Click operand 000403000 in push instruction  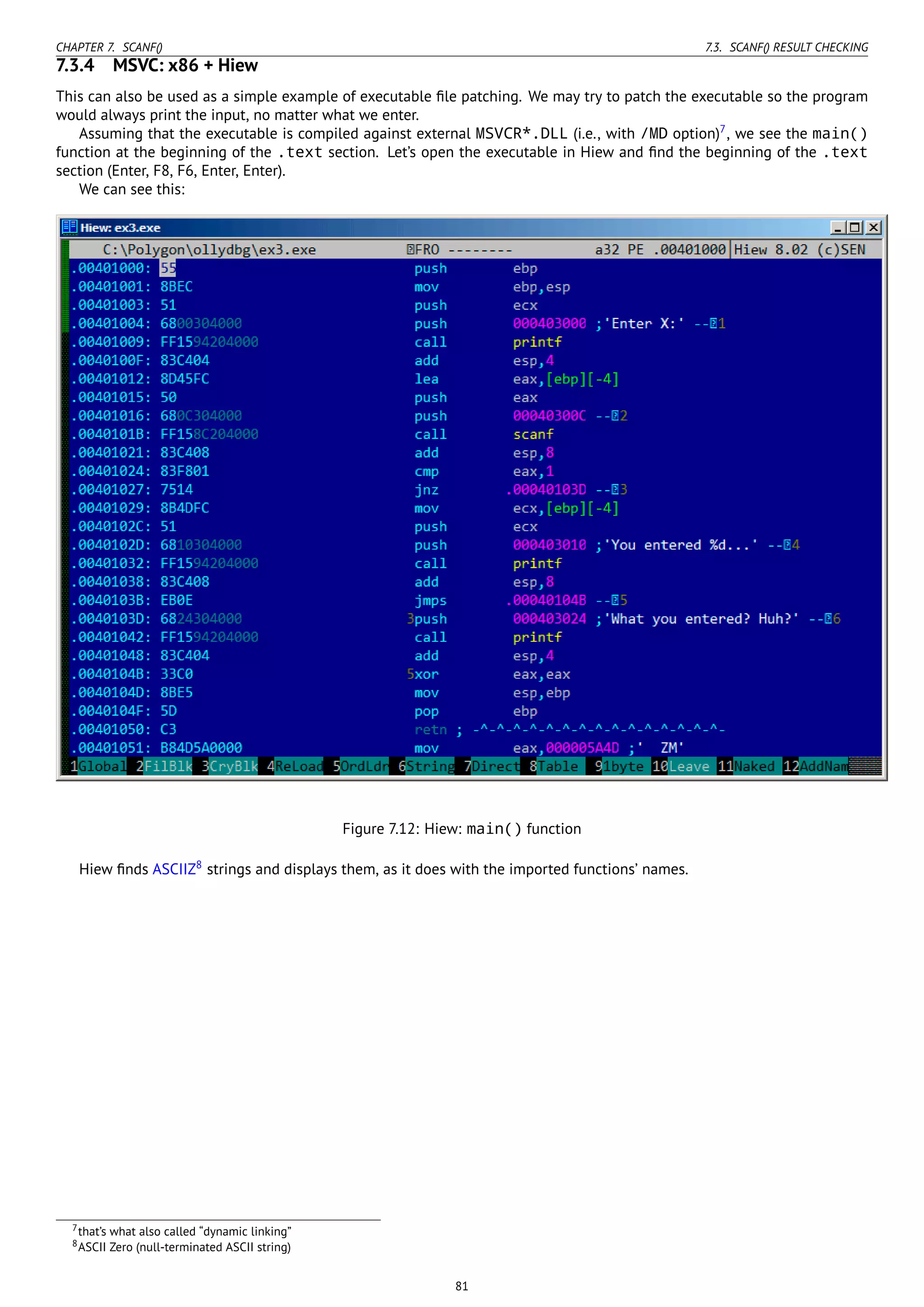pos(550,323)
